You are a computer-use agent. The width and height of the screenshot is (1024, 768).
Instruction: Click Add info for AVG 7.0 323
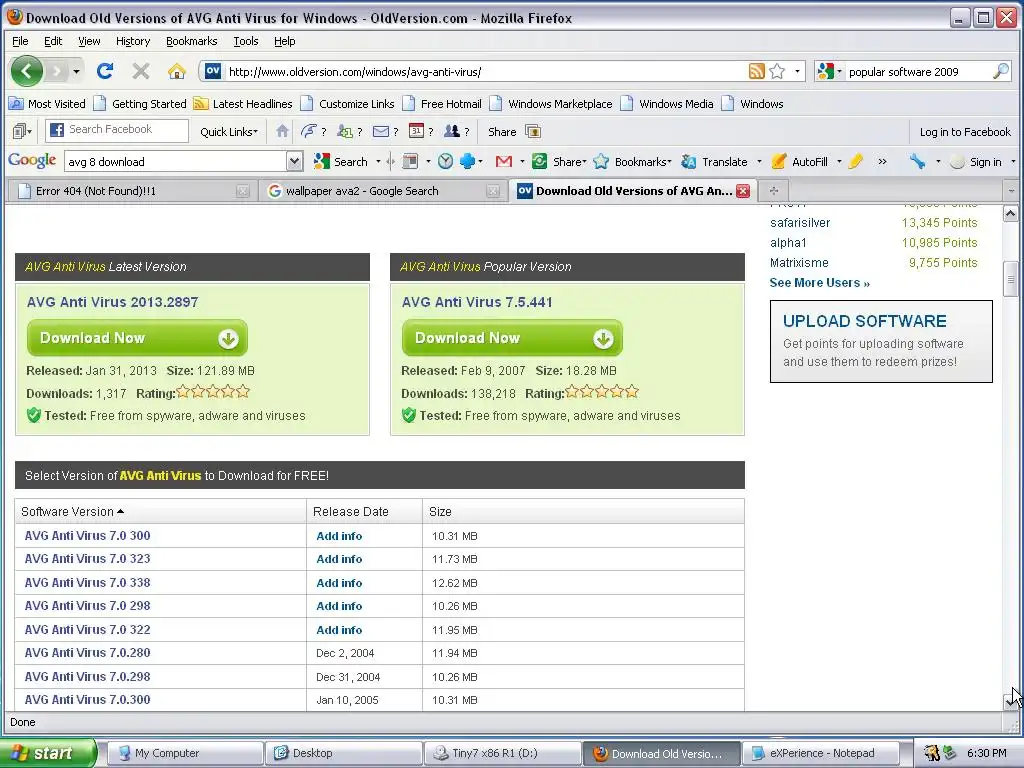point(339,559)
